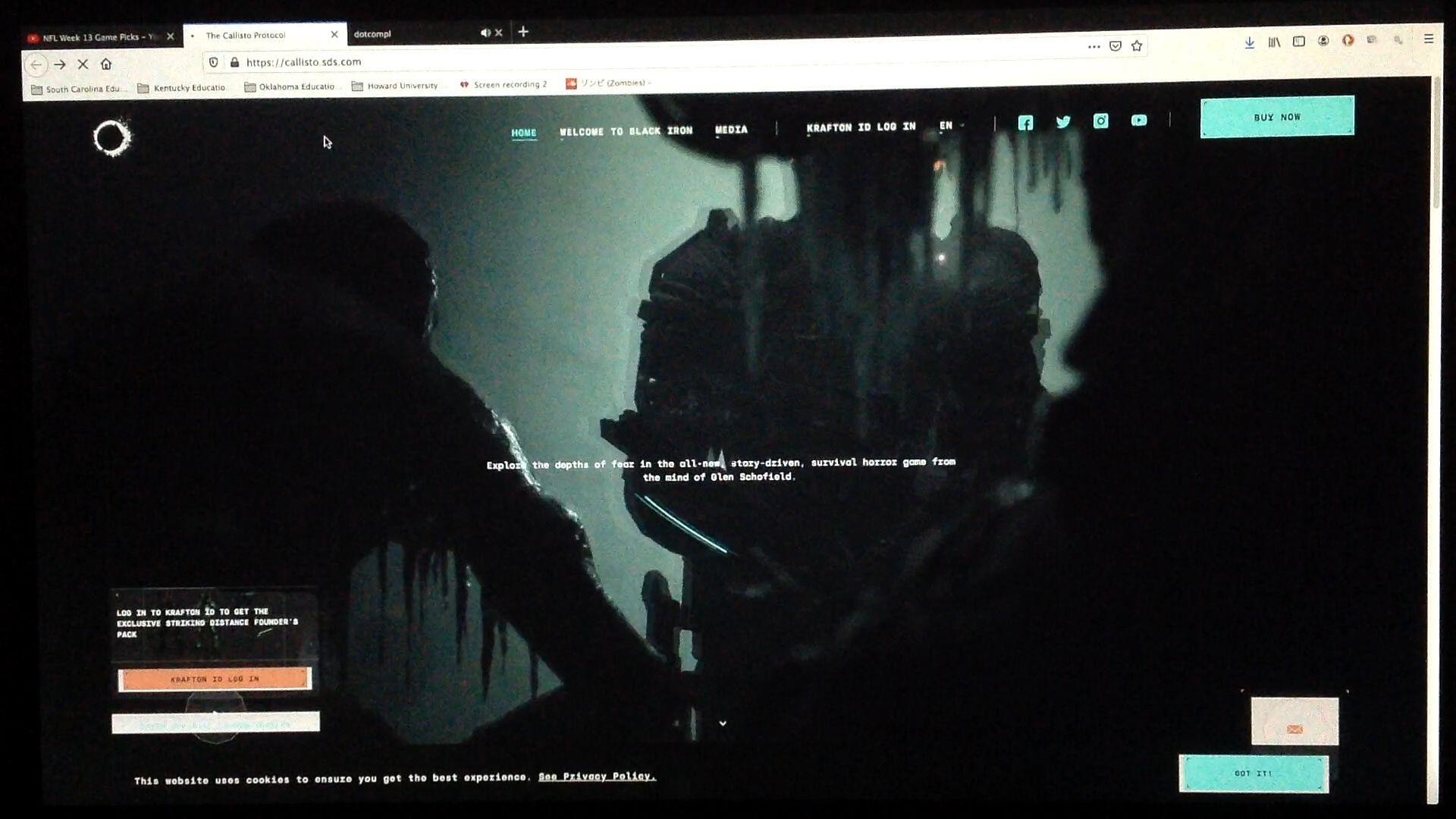
Task: Open a new tab with the plus button
Action: (x=523, y=32)
